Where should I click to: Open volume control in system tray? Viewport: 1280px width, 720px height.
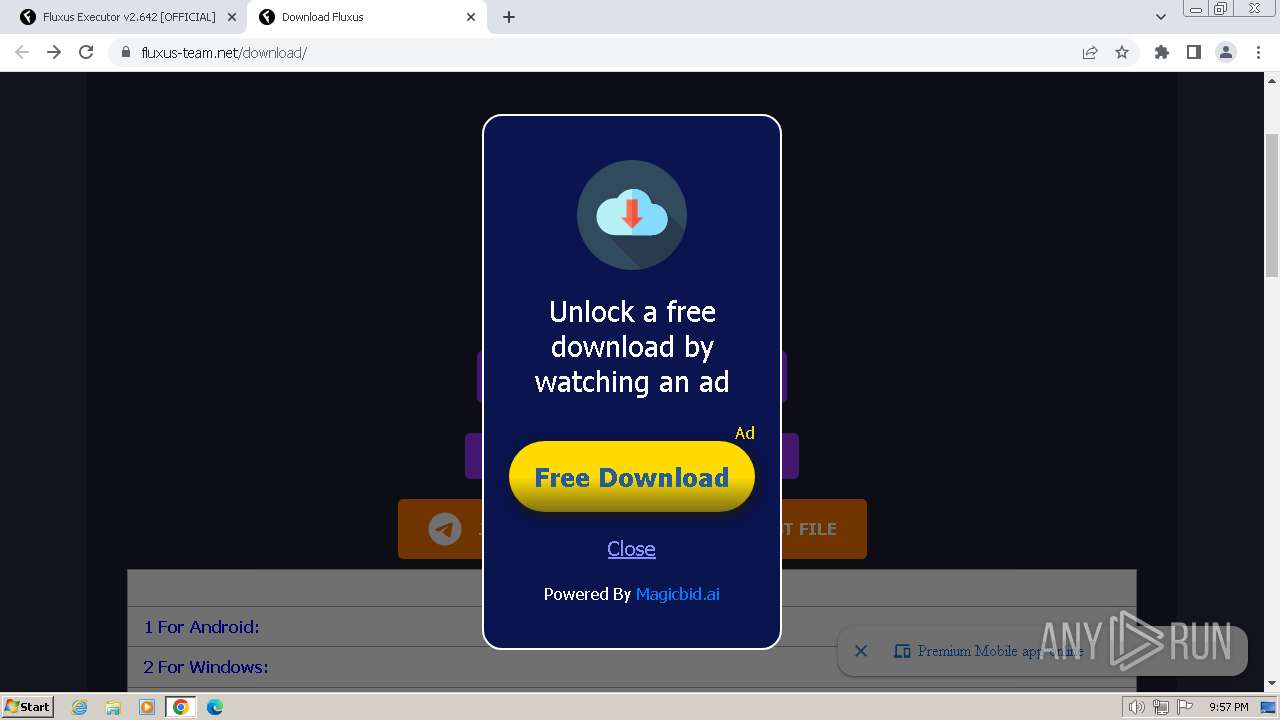point(1136,707)
